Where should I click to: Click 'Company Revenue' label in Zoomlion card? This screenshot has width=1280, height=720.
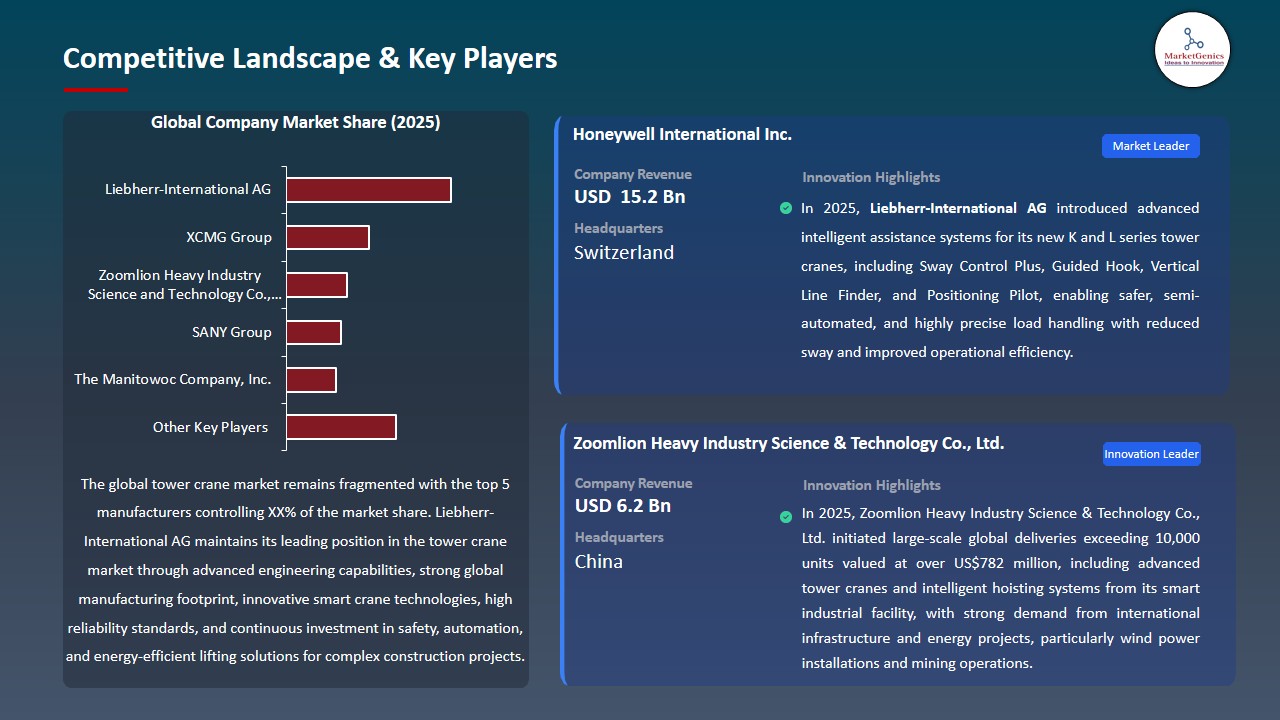634,483
